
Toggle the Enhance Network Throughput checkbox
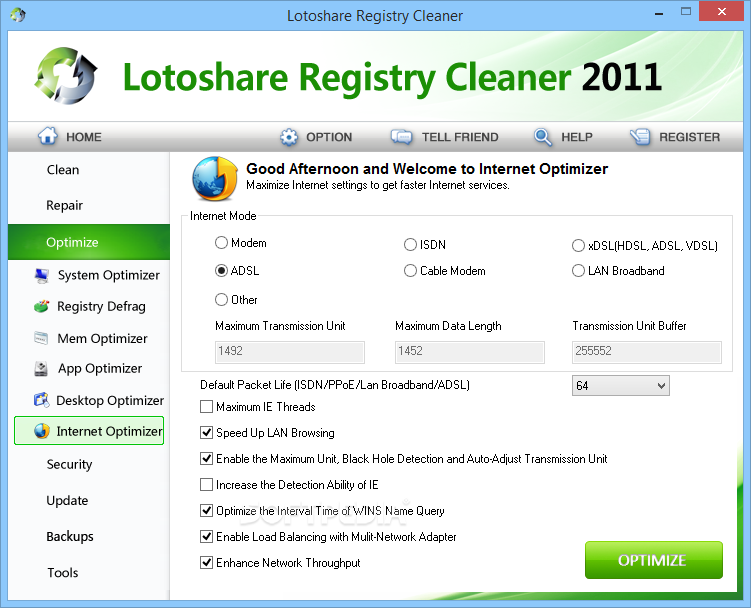(x=206, y=562)
